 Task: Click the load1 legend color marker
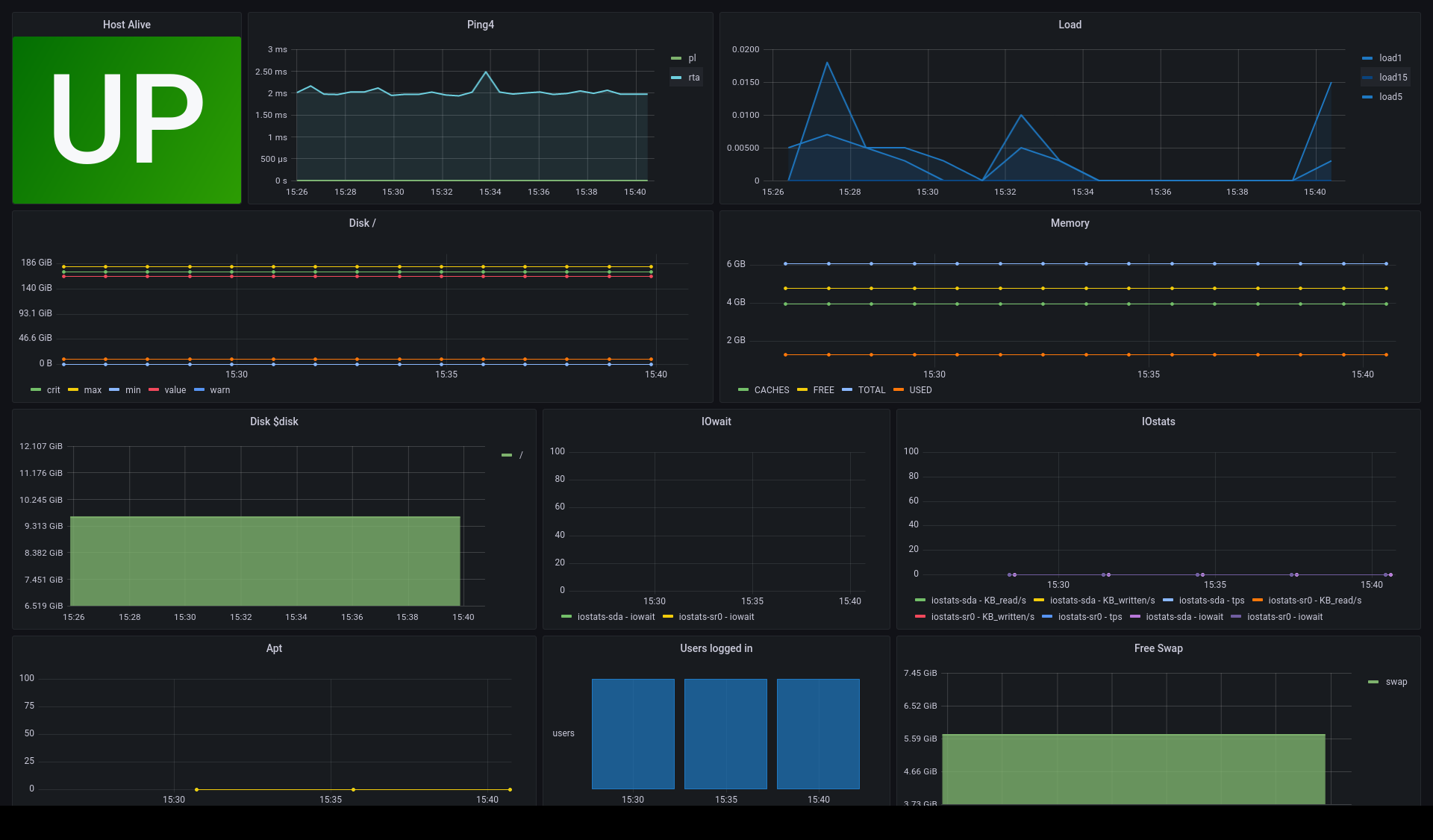(1367, 58)
